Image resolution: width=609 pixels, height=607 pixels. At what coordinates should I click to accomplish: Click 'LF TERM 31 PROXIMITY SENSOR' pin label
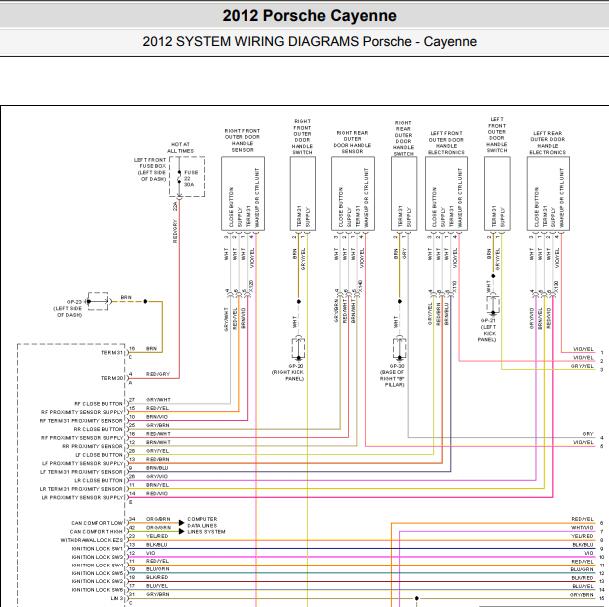coord(81,472)
